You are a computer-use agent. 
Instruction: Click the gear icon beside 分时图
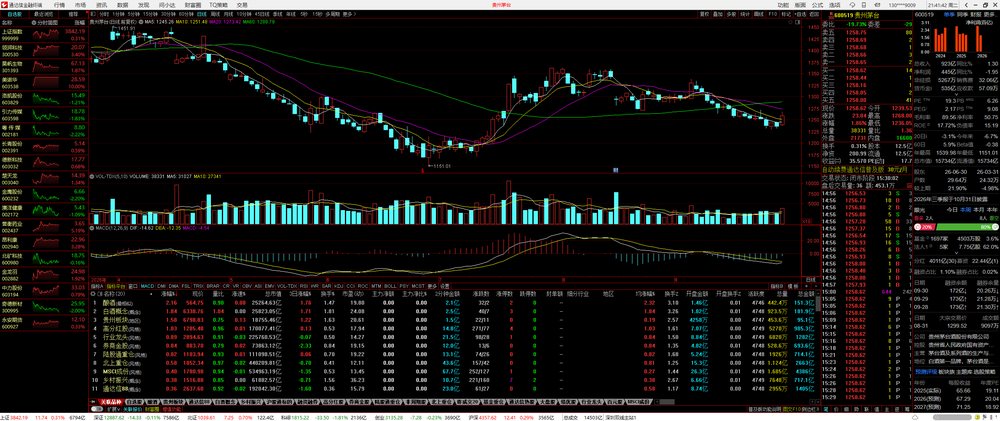click(x=34, y=22)
